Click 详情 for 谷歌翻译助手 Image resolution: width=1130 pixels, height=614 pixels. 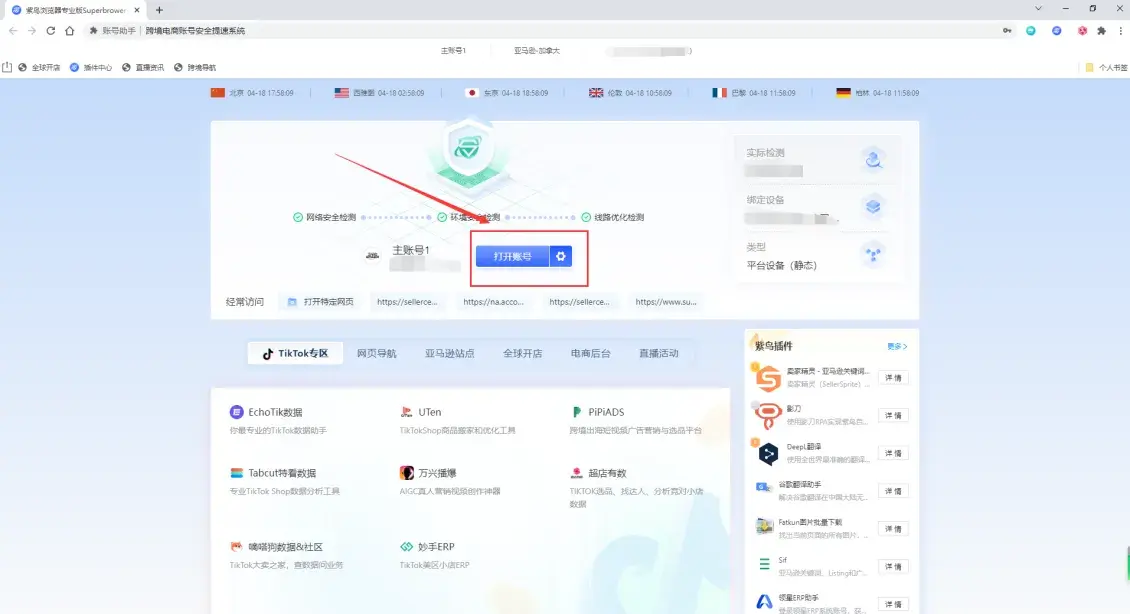(x=893, y=491)
